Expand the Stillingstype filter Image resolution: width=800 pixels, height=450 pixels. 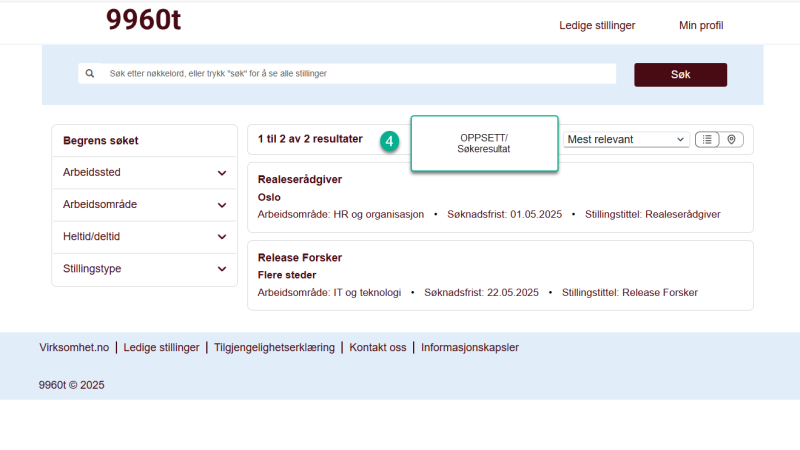[x=144, y=269]
